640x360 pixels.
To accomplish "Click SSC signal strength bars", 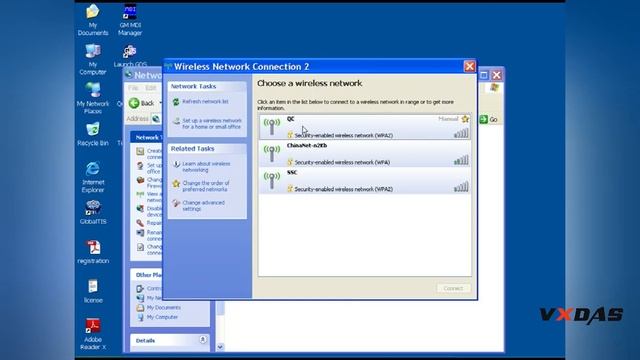I will pos(461,187).
